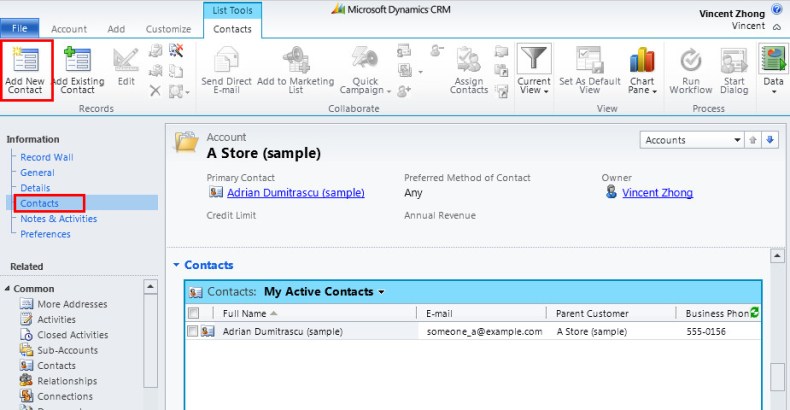The image size is (790, 410).
Task: Collapse the Common group under Related
Action: point(7,289)
